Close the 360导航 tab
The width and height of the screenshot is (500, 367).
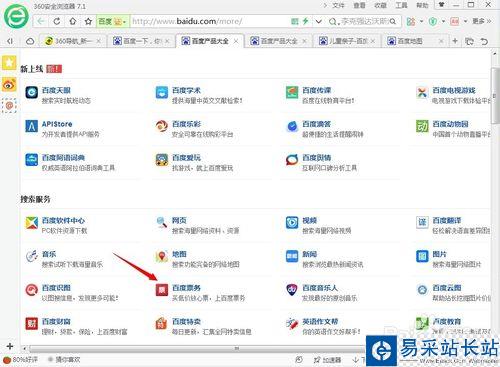click(x=99, y=41)
